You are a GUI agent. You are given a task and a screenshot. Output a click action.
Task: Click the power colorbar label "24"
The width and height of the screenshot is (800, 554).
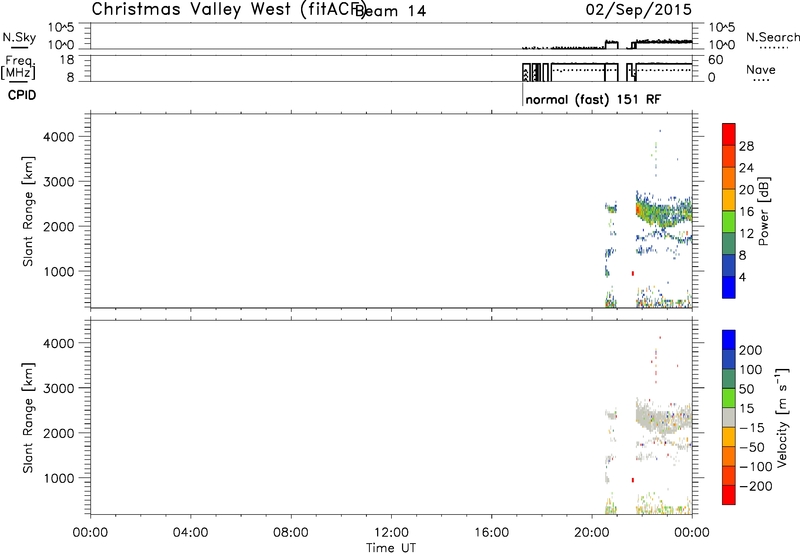(x=746, y=168)
